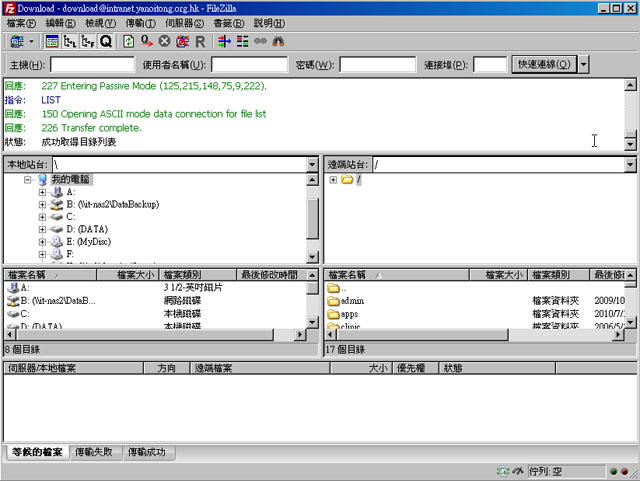
Task: Cancel the current operation
Action: click(x=164, y=41)
